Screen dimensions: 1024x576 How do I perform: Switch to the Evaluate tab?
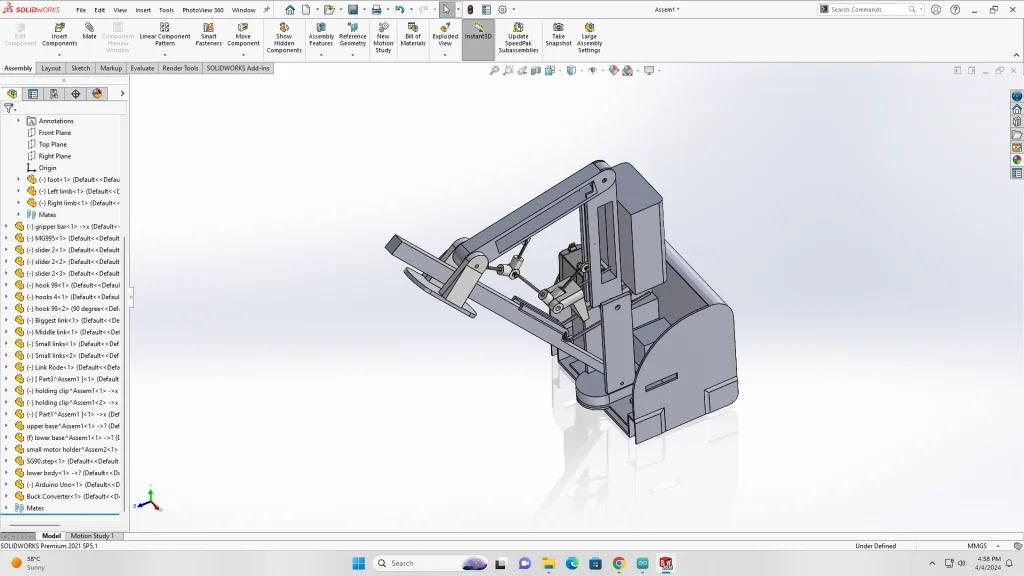pos(142,68)
